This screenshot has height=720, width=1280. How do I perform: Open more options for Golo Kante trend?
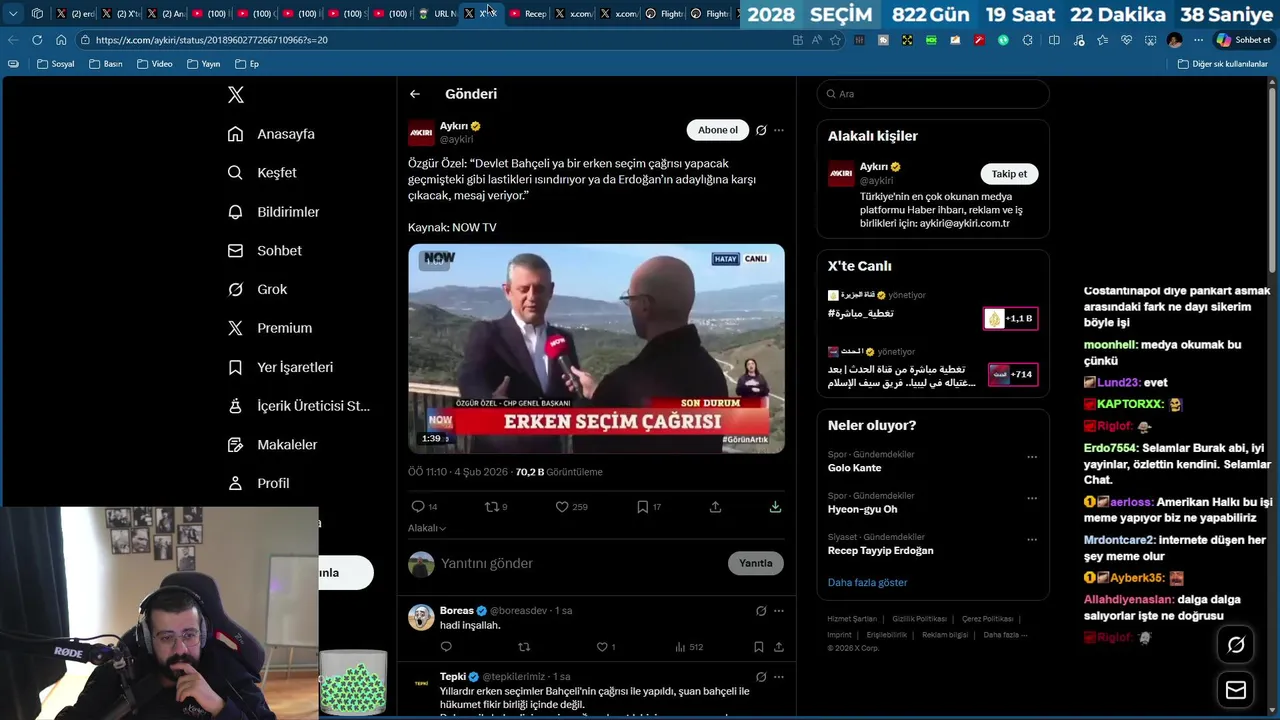[1032, 457]
